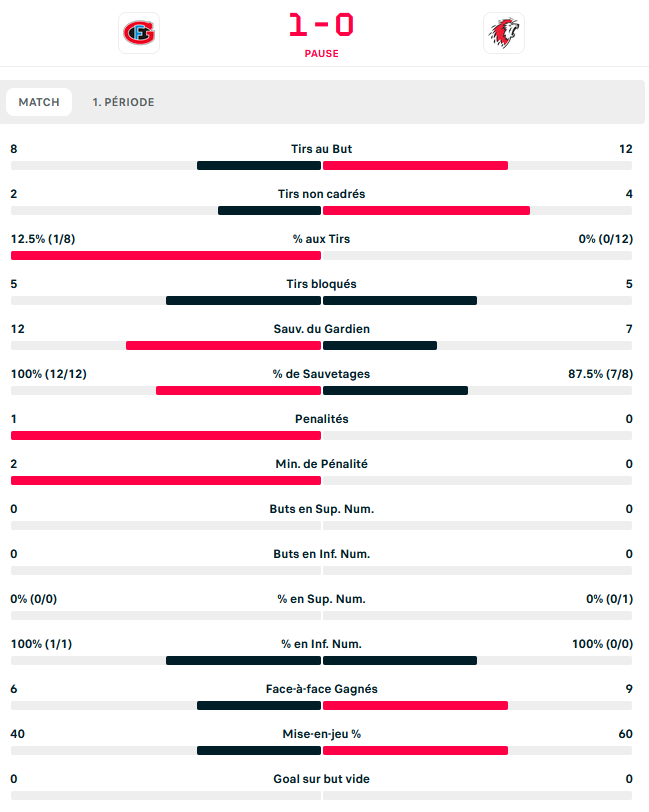Click the Goal sur but vide label
649x812 pixels.
coord(321,779)
